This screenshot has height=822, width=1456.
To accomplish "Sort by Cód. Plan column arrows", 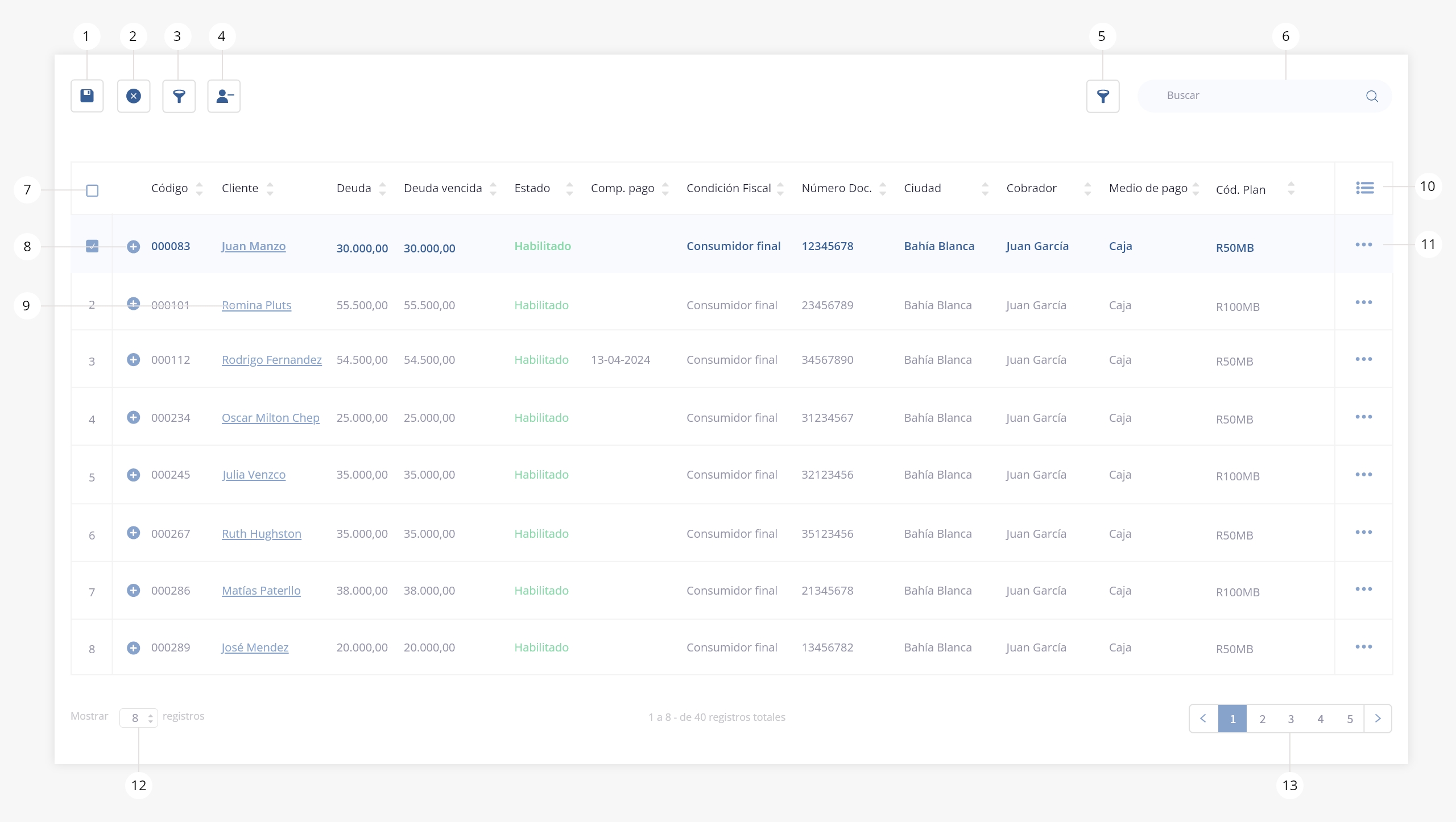I will [1291, 189].
